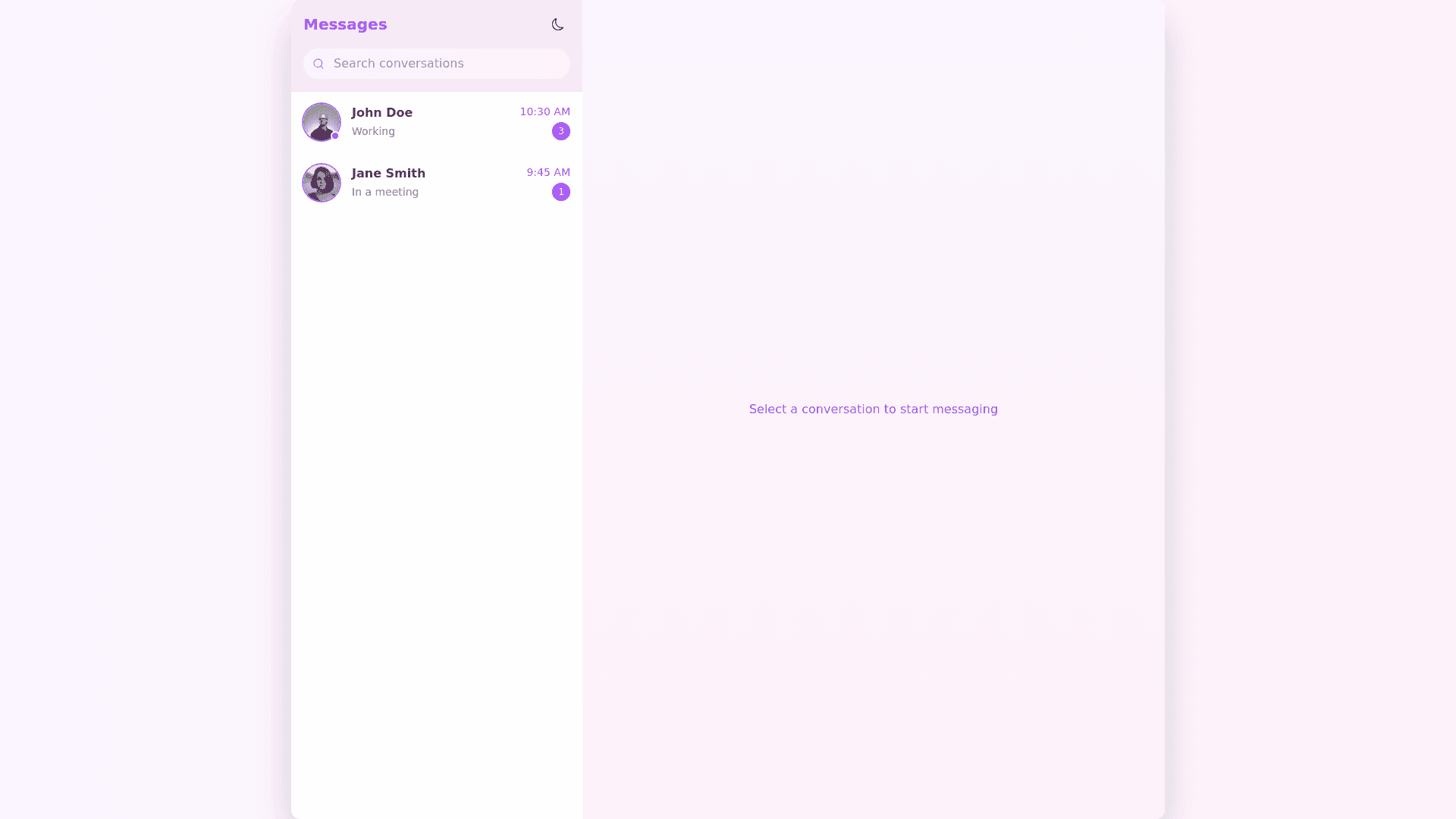Select the Jane Smith list row
This screenshot has width=1456, height=819.
coord(470,183)
